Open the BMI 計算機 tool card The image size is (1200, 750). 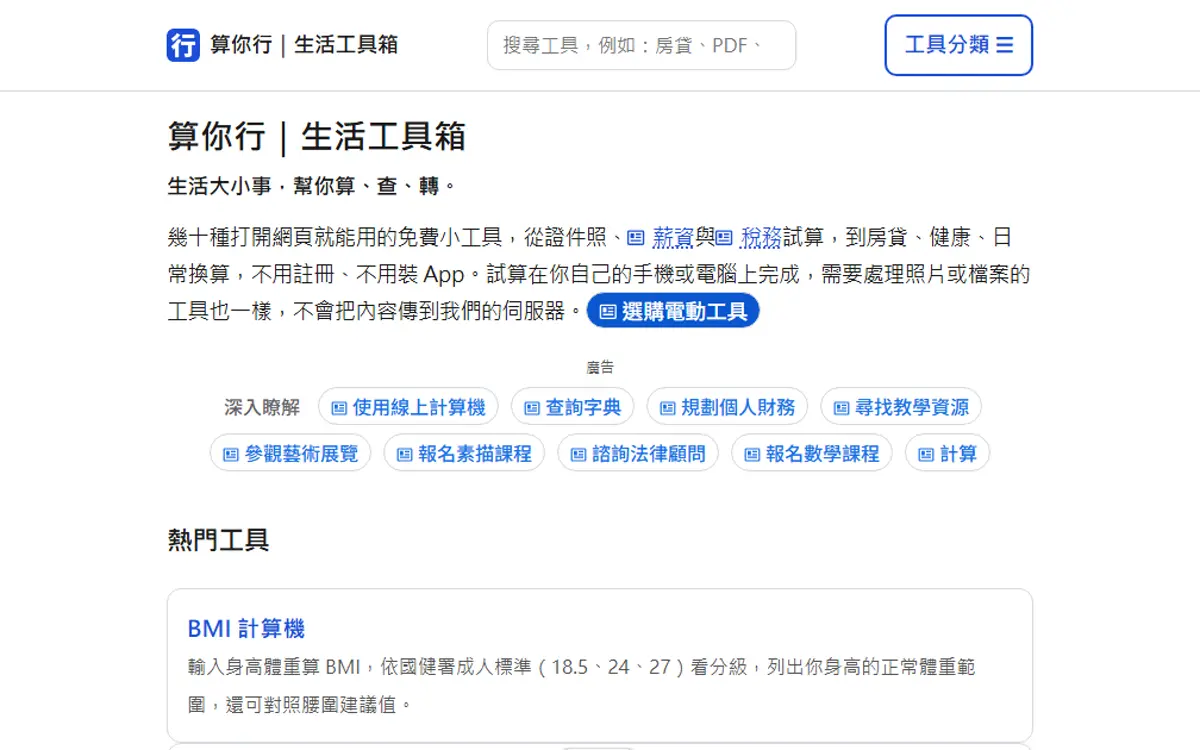pos(600,665)
